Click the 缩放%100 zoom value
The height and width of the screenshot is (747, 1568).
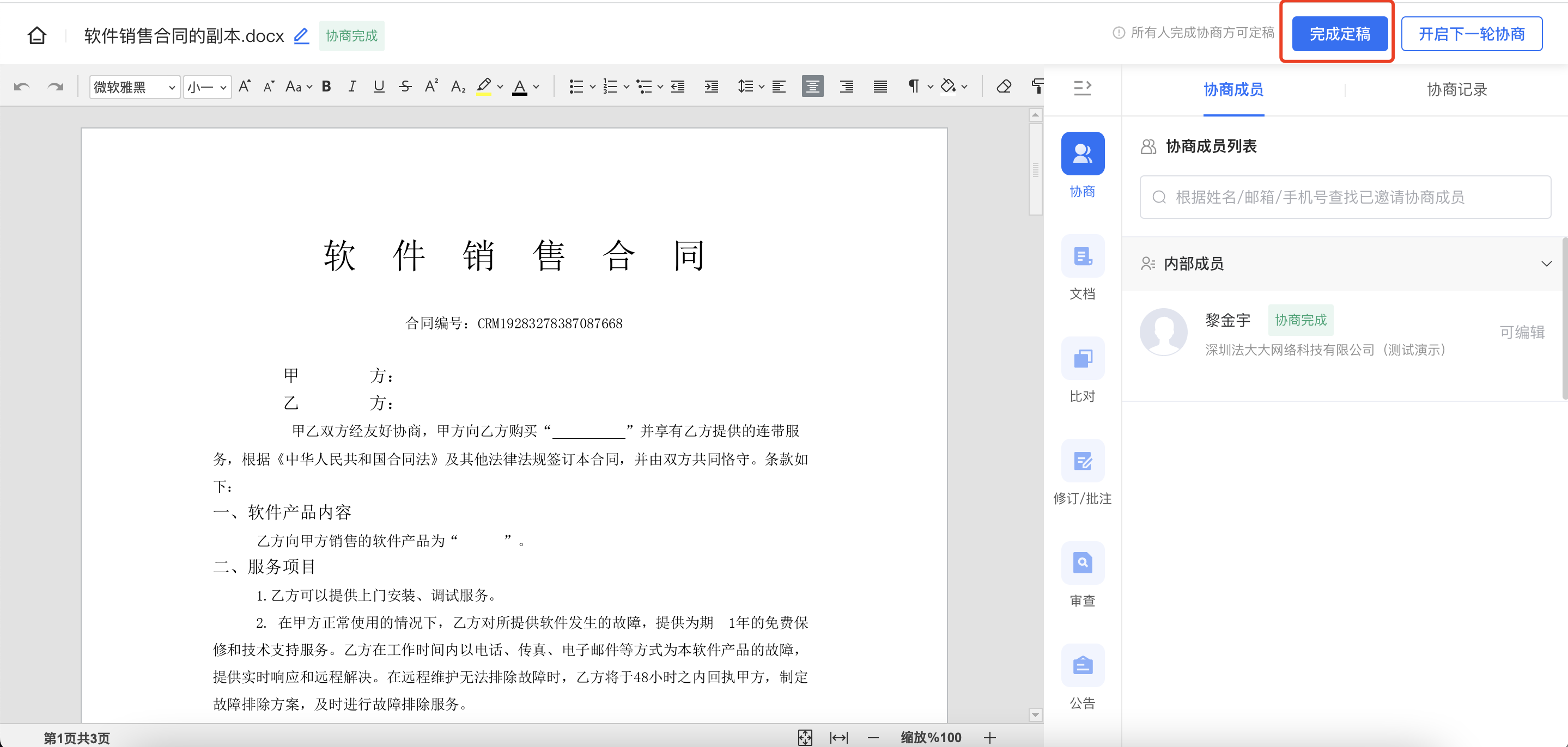coord(931,737)
